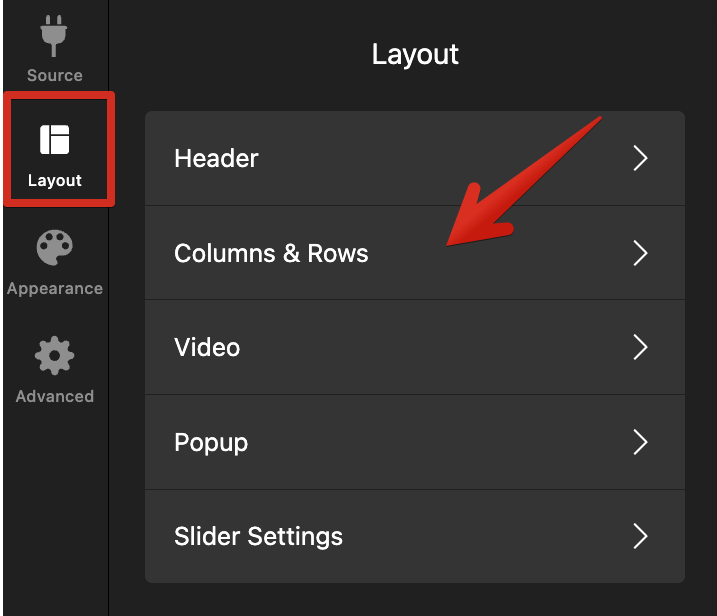Expand the Video chevron arrow
This screenshot has height=616, width=717.
click(x=640, y=347)
